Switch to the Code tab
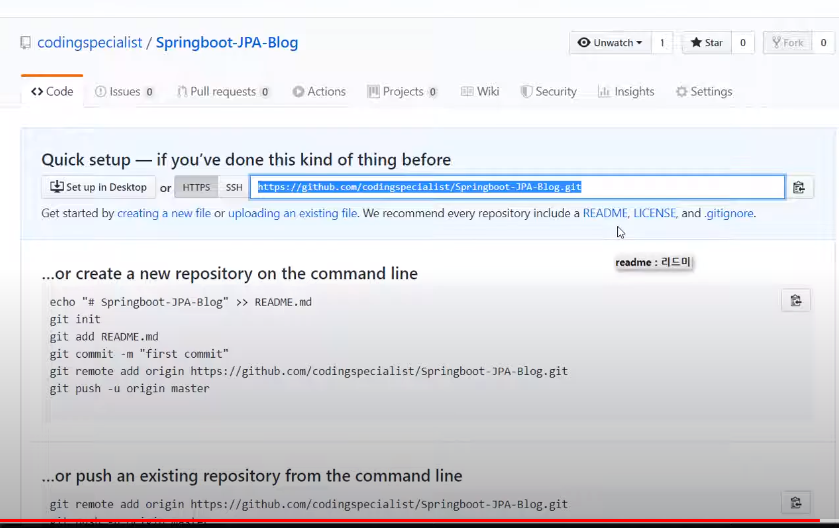 [52, 91]
